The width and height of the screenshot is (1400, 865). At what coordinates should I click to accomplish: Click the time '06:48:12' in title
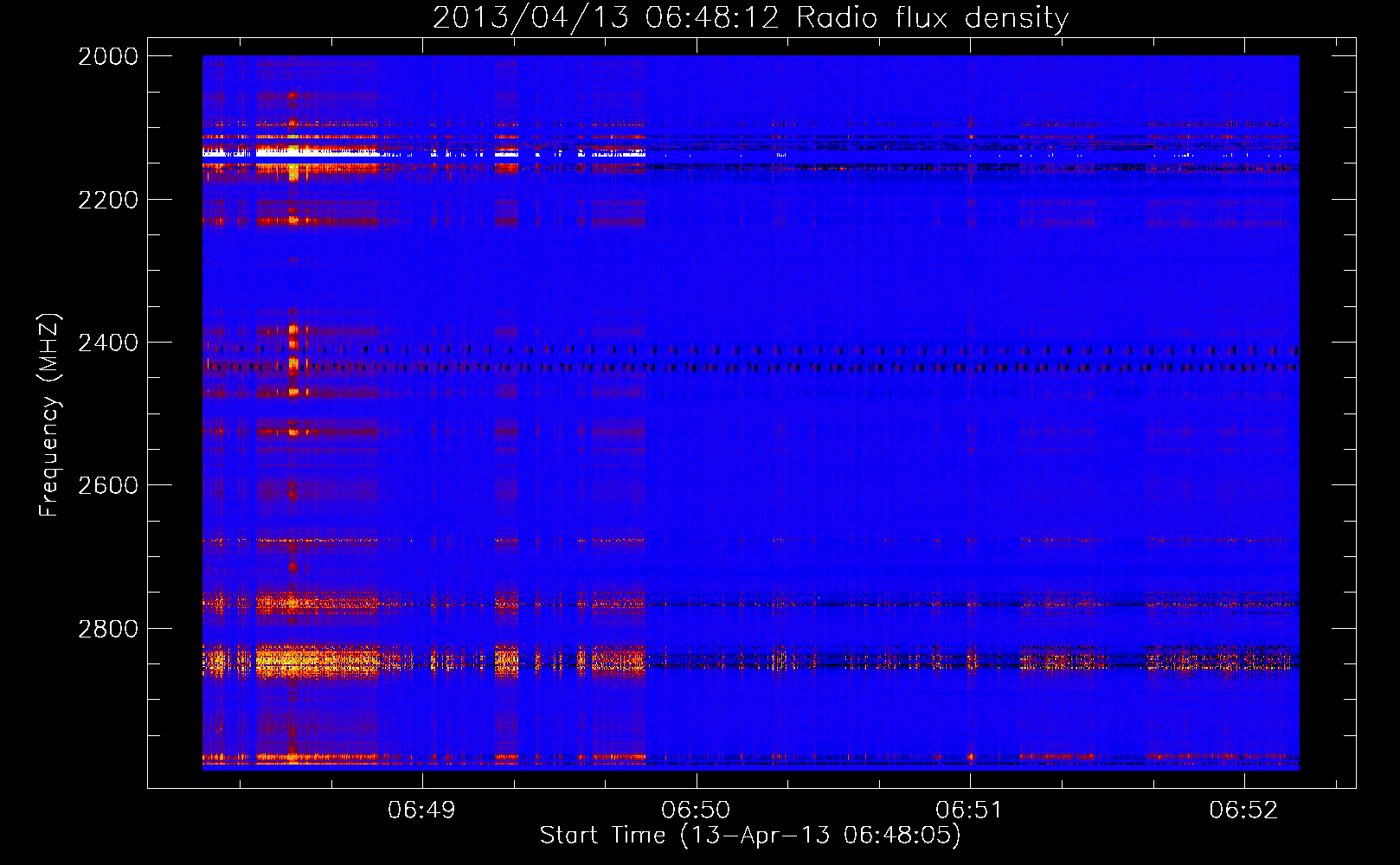[x=713, y=18]
